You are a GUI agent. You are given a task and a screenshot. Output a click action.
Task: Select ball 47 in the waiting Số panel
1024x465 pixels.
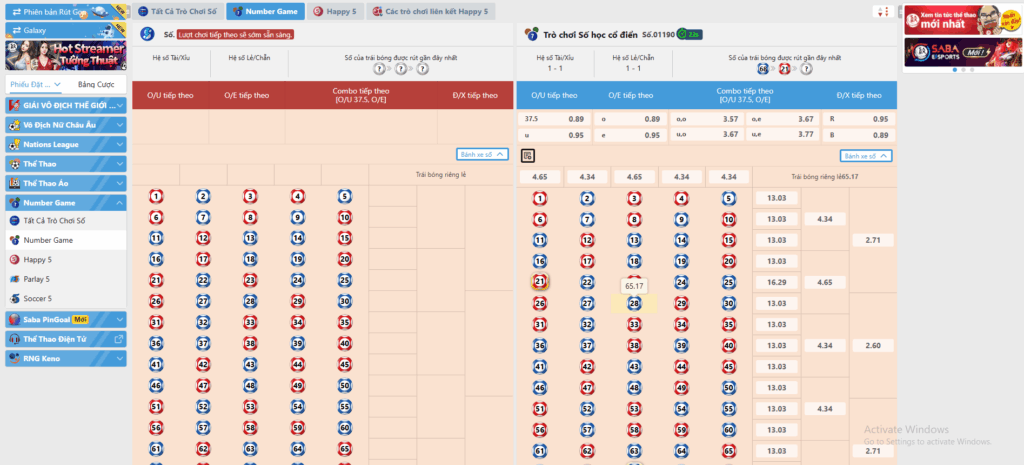(x=203, y=386)
